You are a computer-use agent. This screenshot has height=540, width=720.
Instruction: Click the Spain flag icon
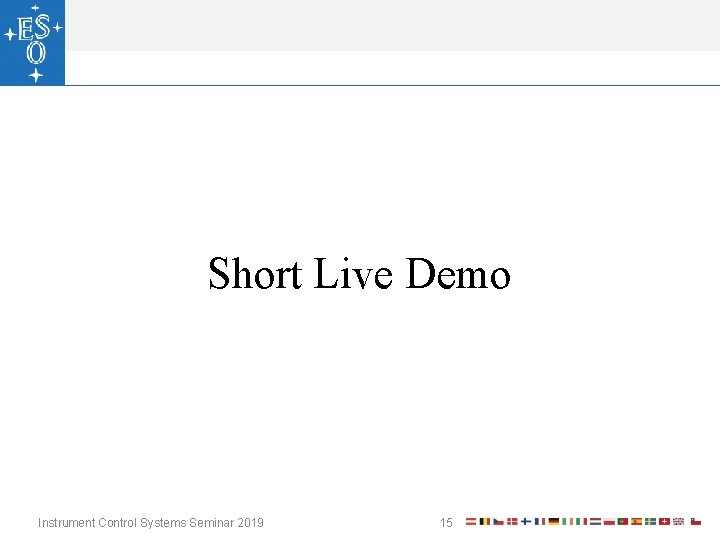point(636,521)
